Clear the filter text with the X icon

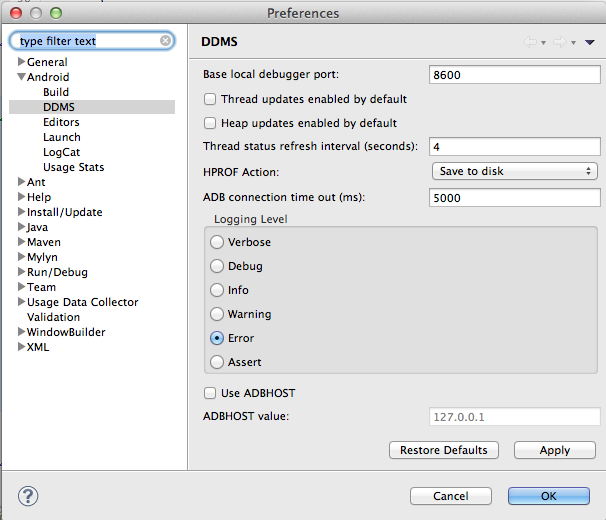pyautogui.click(x=165, y=41)
